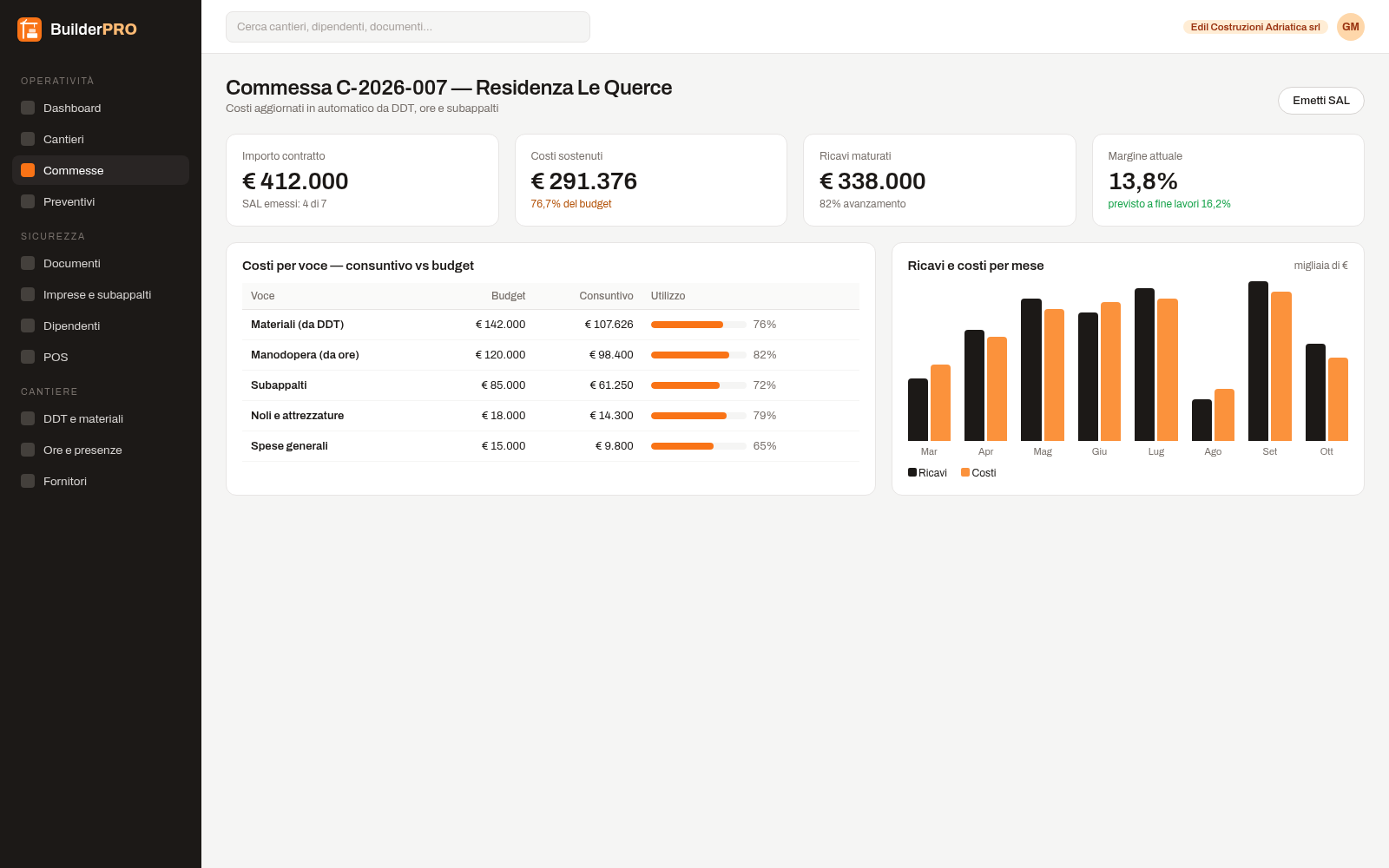Select the Subappalti table row
Screen dimensions: 1389x868
point(550,385)
